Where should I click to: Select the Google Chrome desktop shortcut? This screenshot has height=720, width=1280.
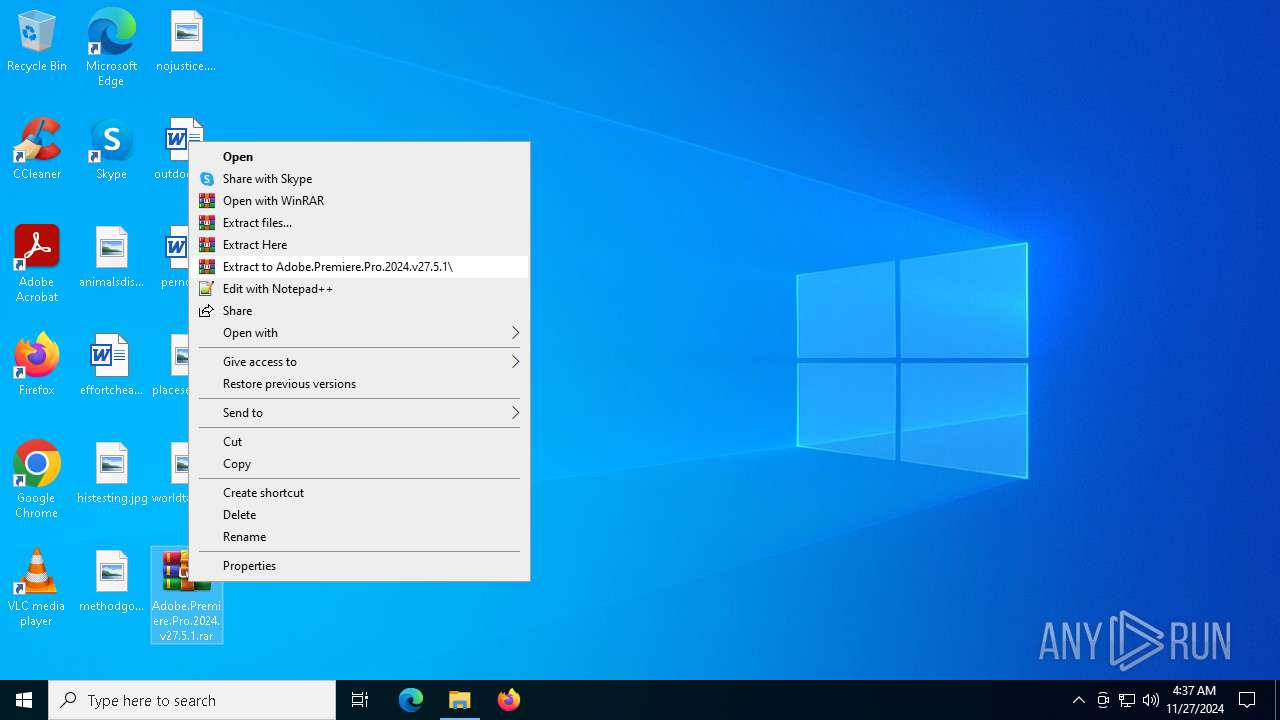click(x=37, y=480)
